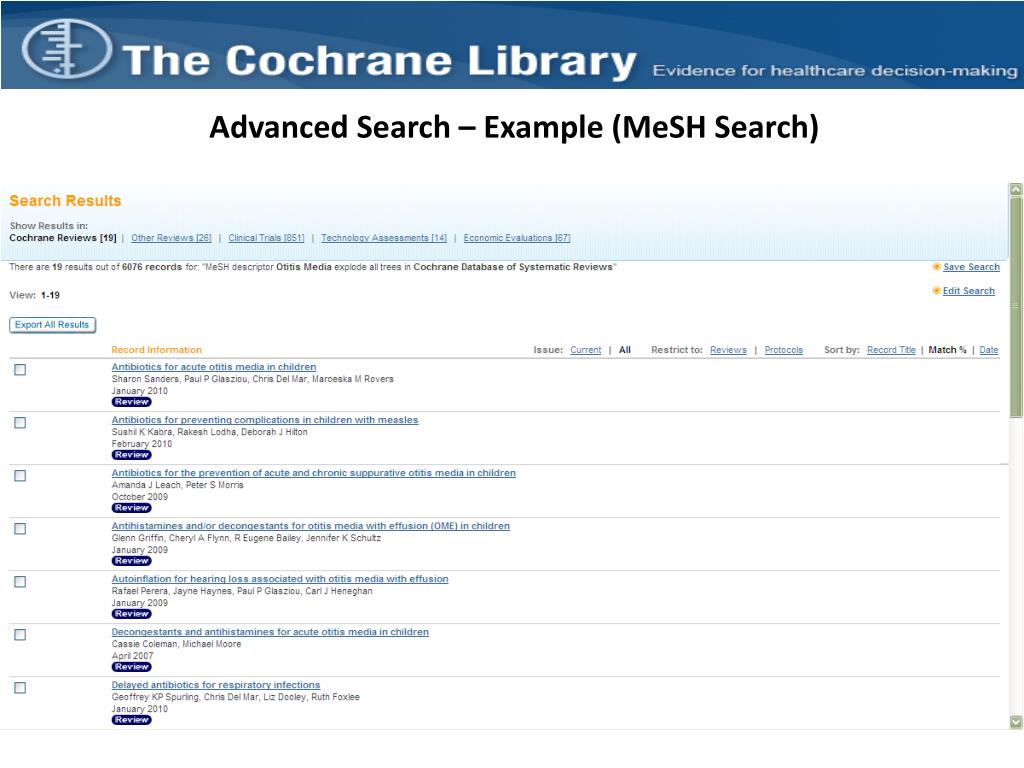Click the Search Results heading
The image size is (1024, 768).
65,200
